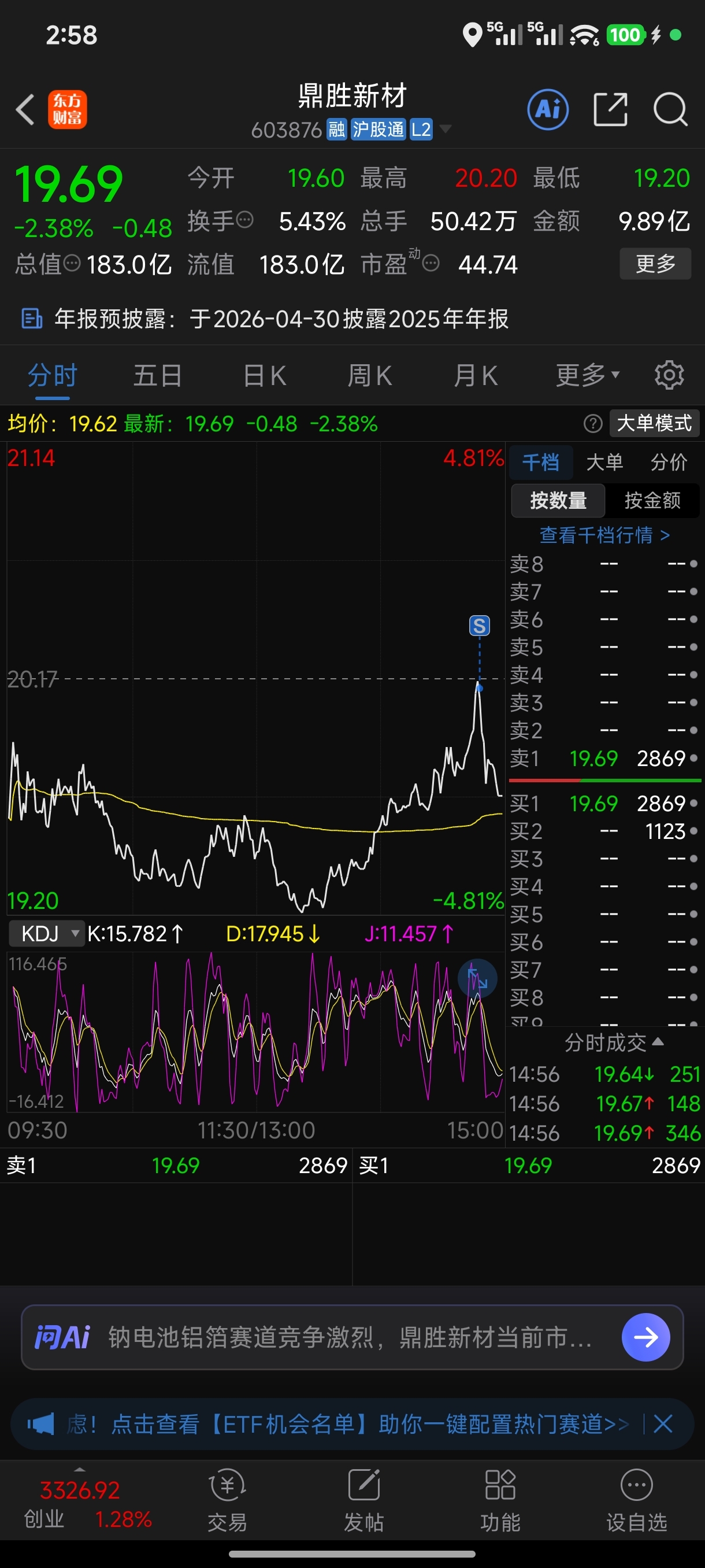Open chart settings gear icon
Screen dimensions: 705x1568
(669, 375)
